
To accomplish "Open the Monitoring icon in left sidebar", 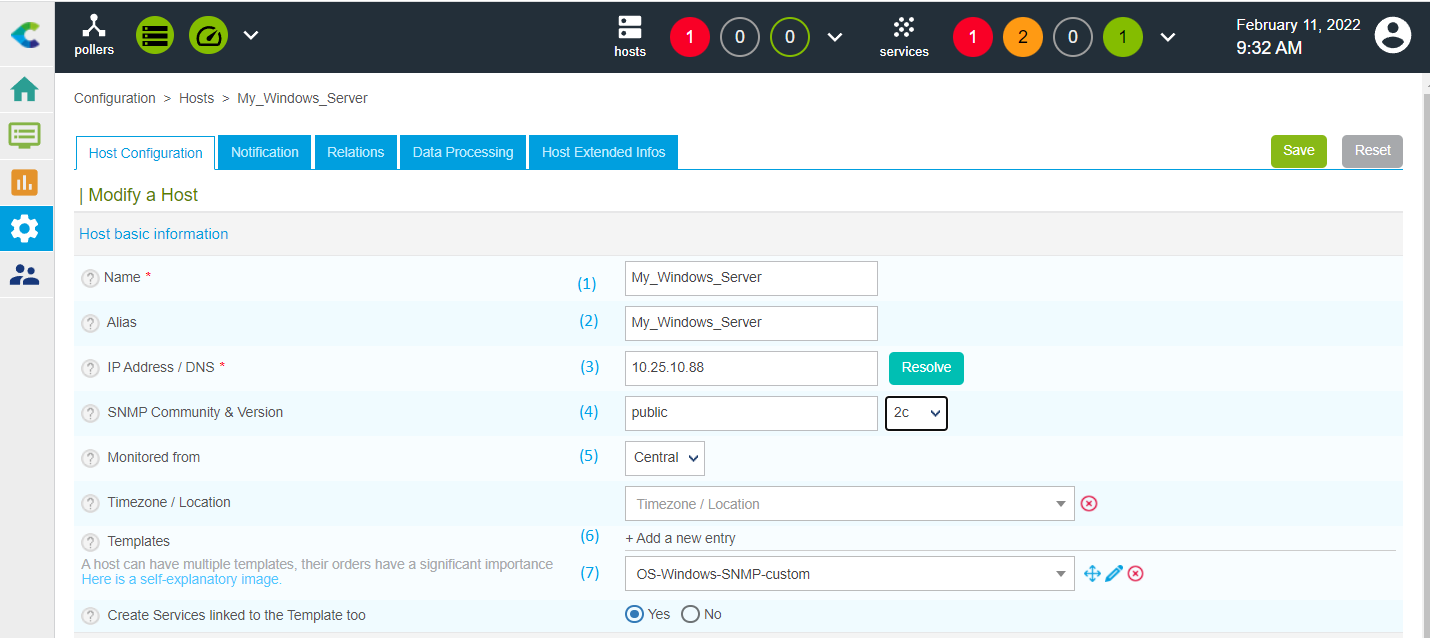I will (24, 135).
